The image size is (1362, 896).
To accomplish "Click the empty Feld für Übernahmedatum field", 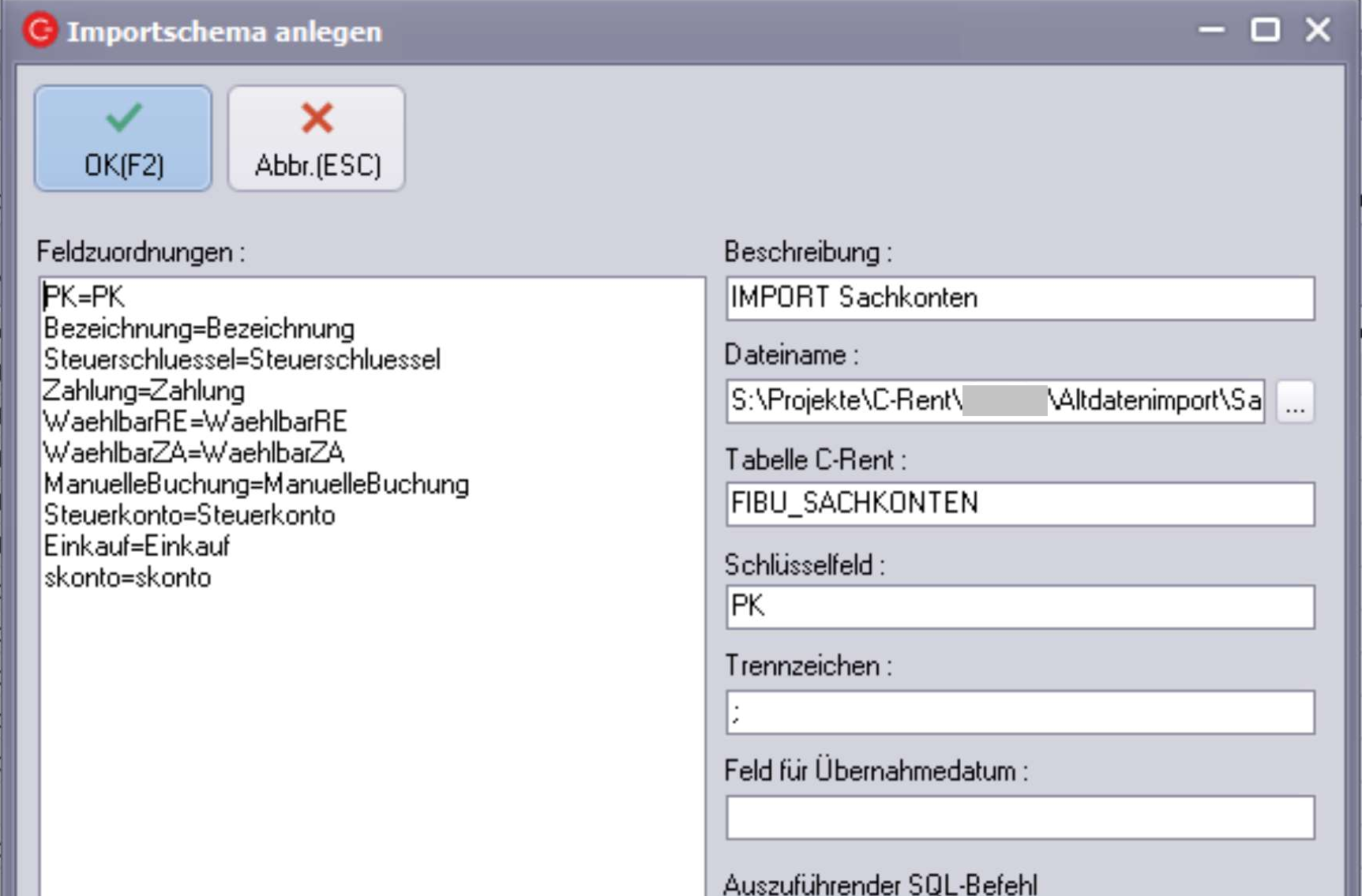I will (x=1019, y=817).
